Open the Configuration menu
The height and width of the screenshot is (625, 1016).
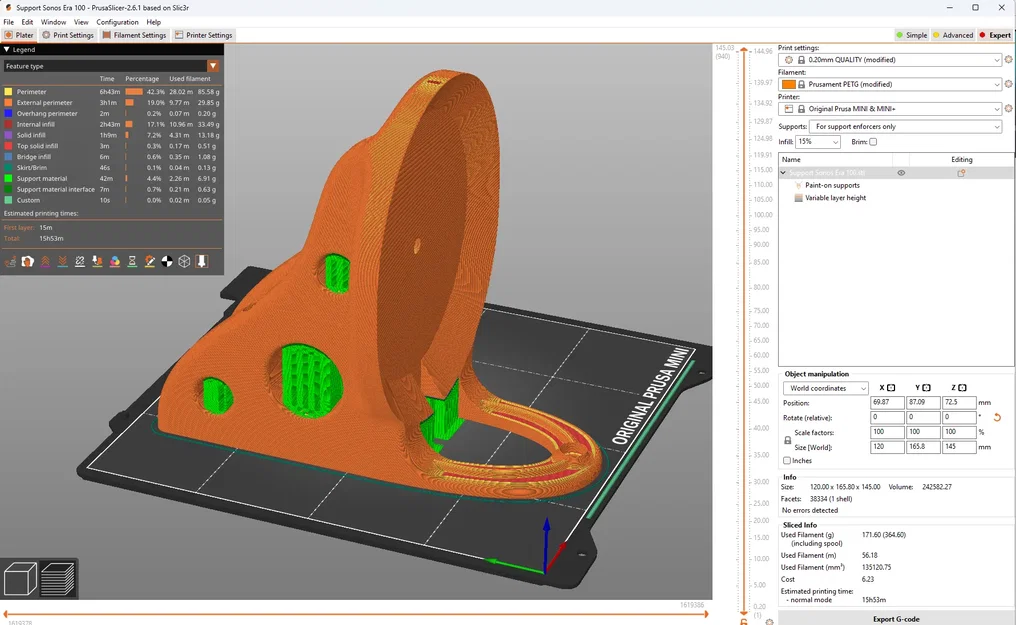point(117,22)
